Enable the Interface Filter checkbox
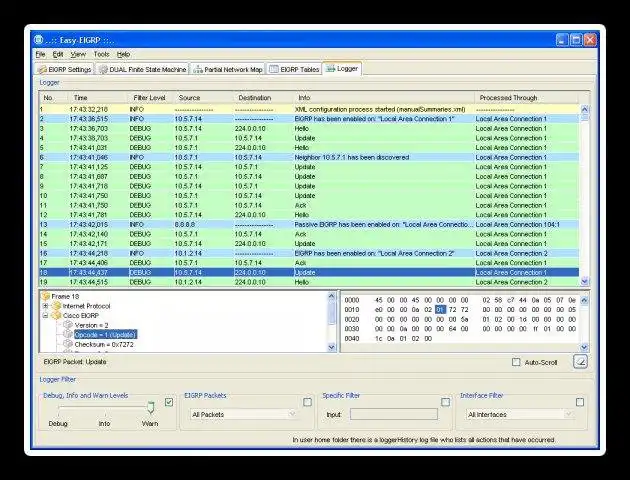 tap(580, 402)
